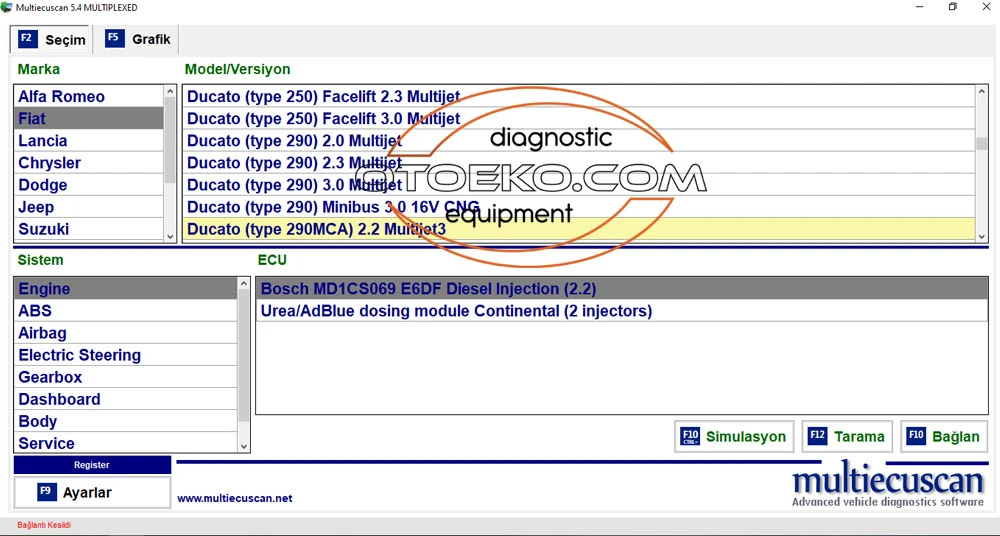Restore the Multiecuscan window size
This screenshot has height=536, width=1000.
[953, 7]
